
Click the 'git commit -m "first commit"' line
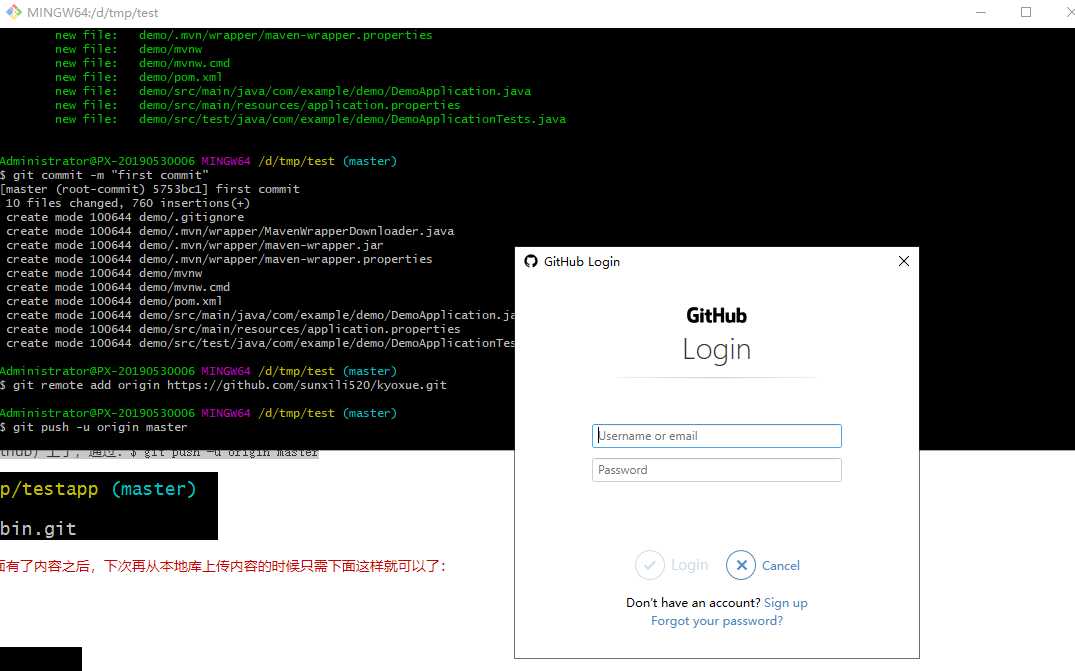104,175
